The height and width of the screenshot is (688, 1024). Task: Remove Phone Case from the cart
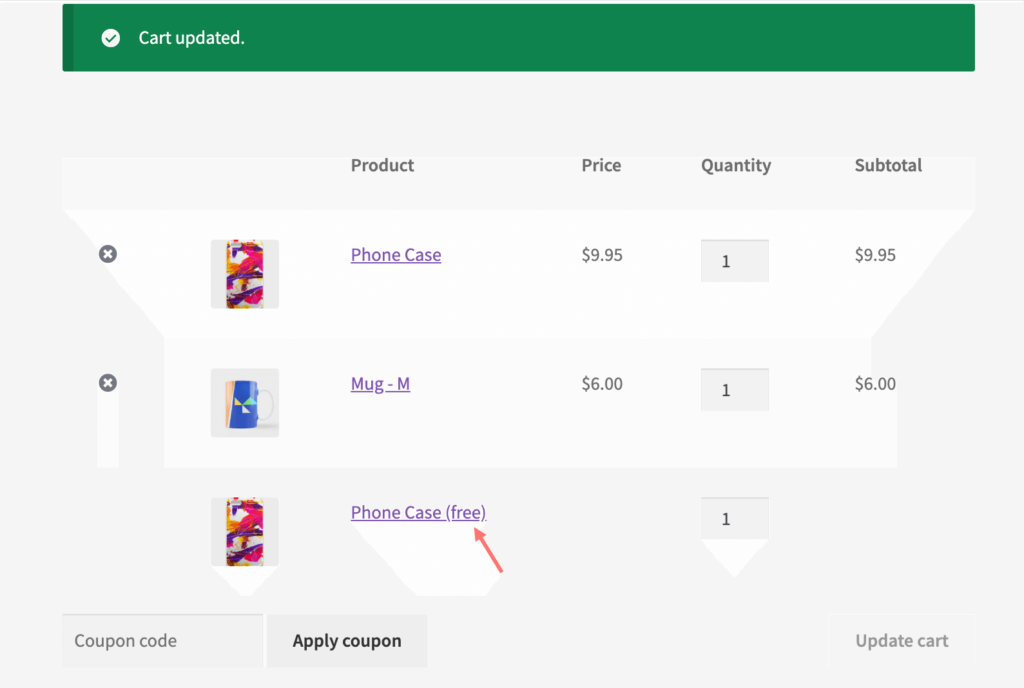coord(108,254)
